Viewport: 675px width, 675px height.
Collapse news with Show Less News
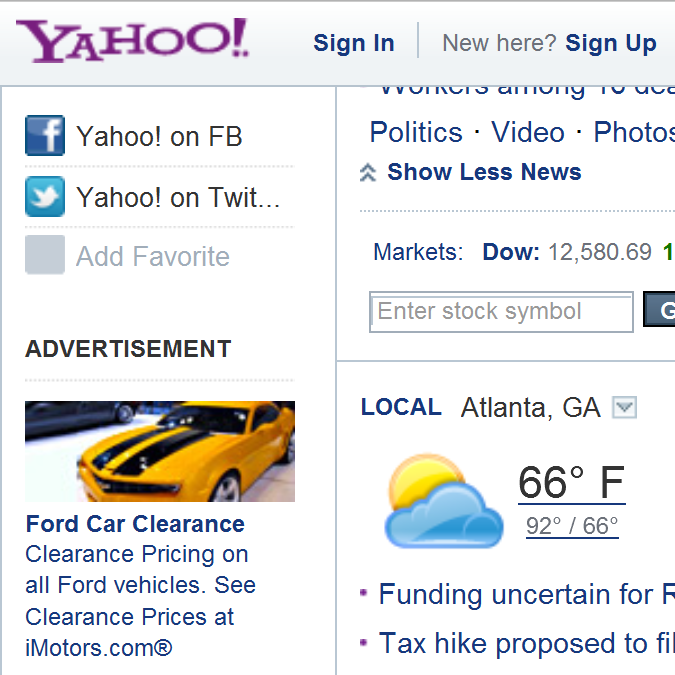tap(484, 172)
